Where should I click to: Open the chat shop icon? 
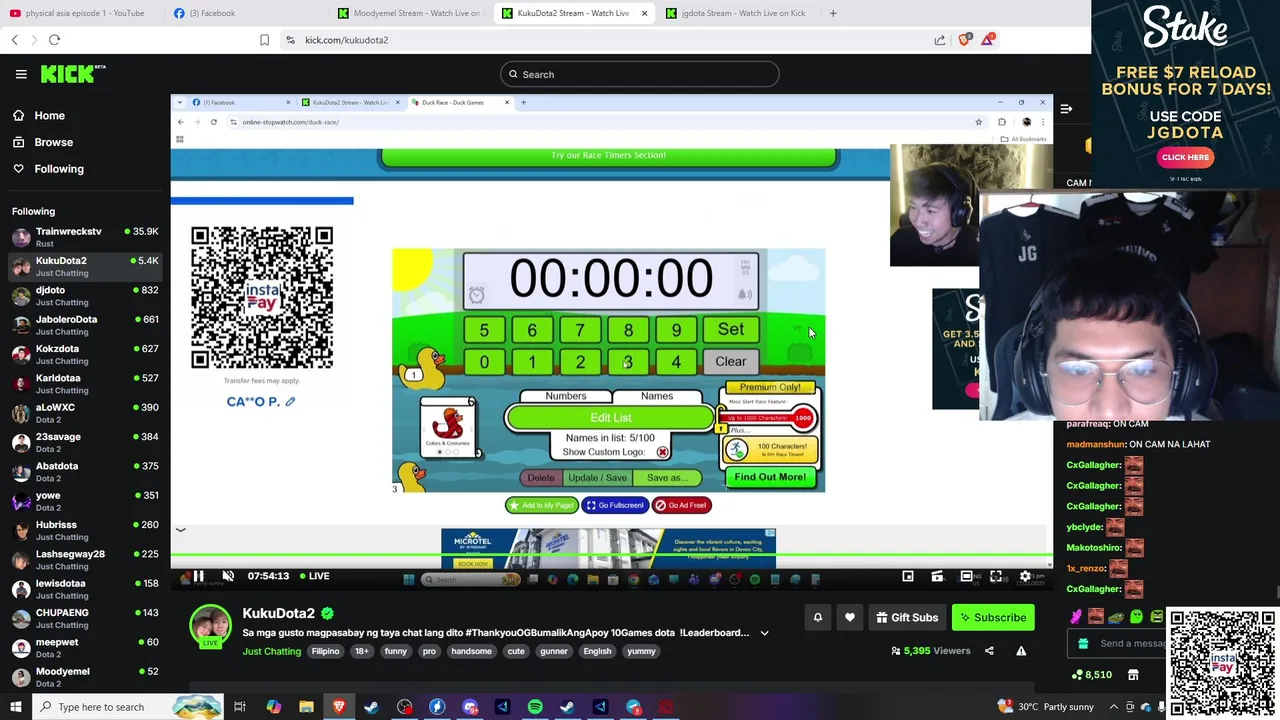1133,675
